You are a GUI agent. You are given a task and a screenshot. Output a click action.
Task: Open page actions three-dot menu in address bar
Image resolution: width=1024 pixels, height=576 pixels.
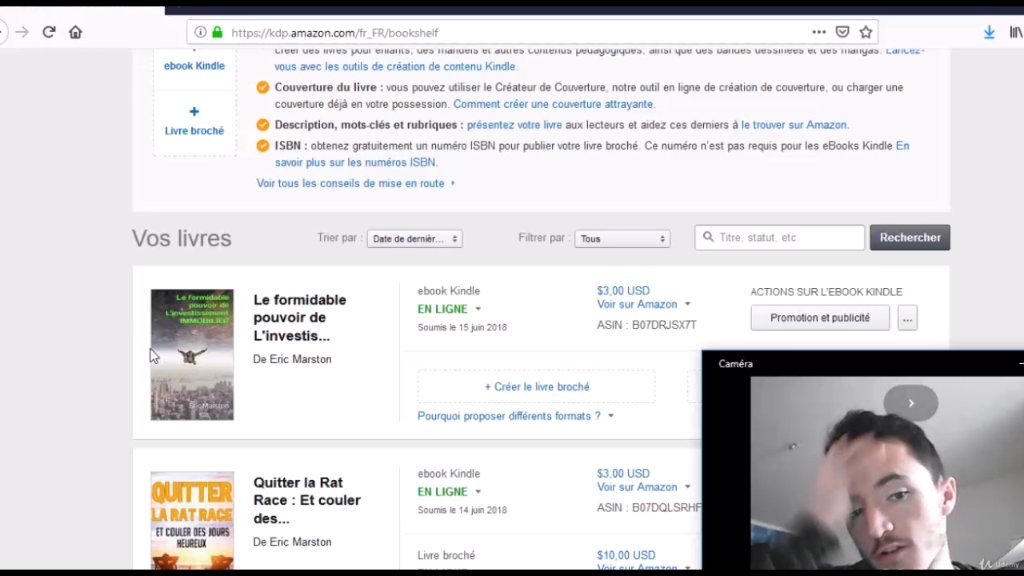(x=819, y=32)
